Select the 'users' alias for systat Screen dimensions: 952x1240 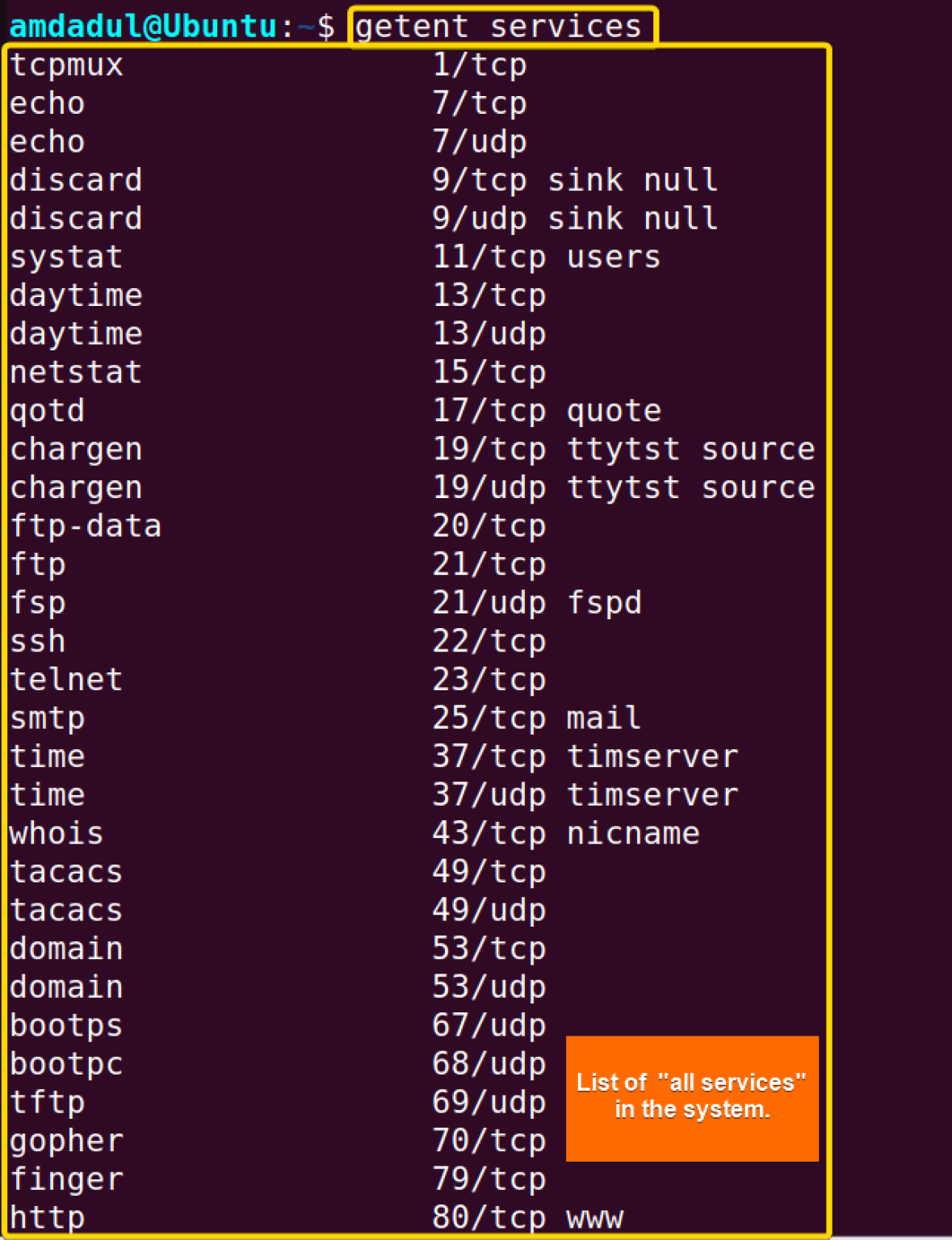[614, 258]
